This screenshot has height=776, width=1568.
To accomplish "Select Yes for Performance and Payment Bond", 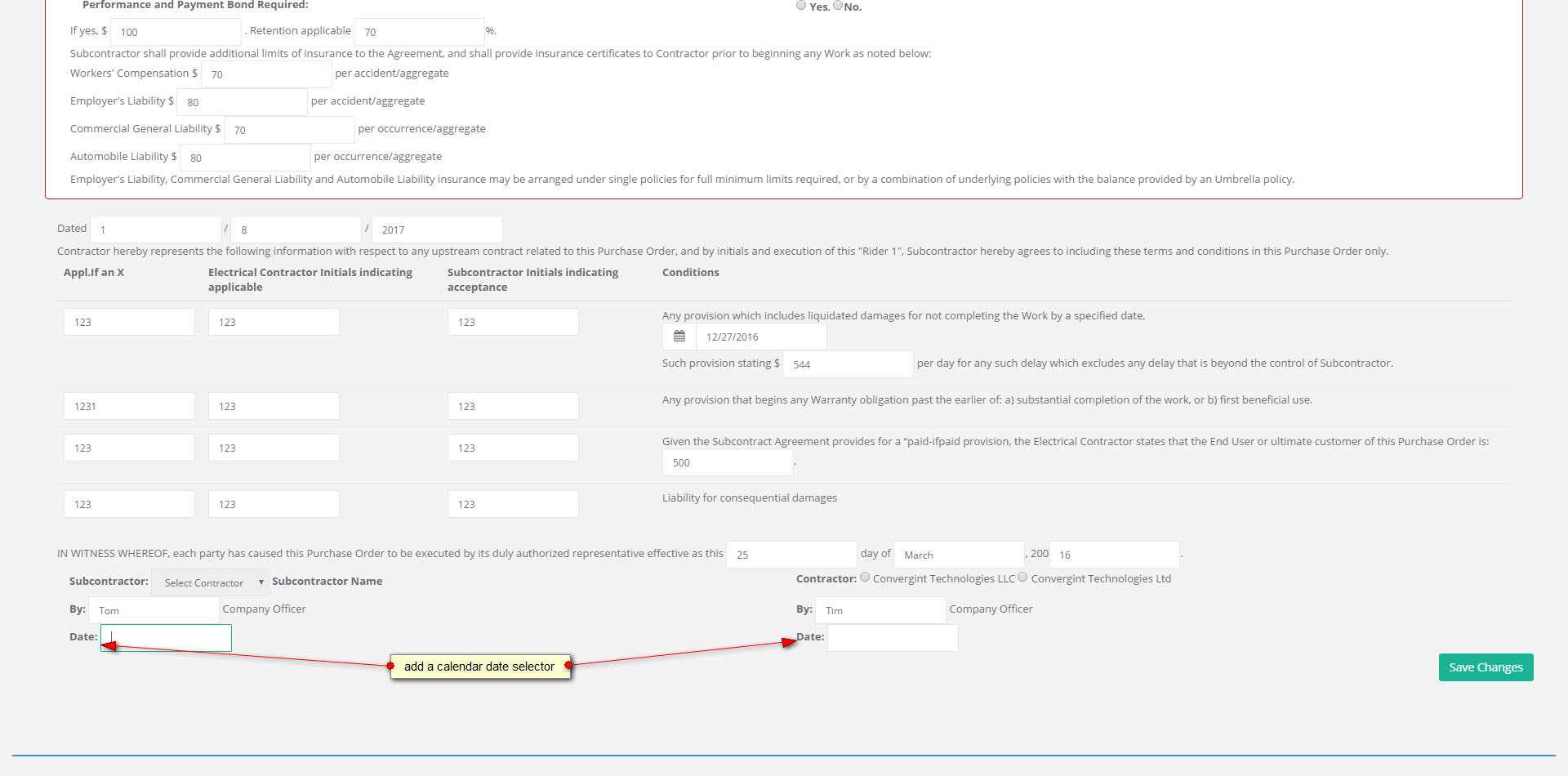I will [x=801, y=5].
